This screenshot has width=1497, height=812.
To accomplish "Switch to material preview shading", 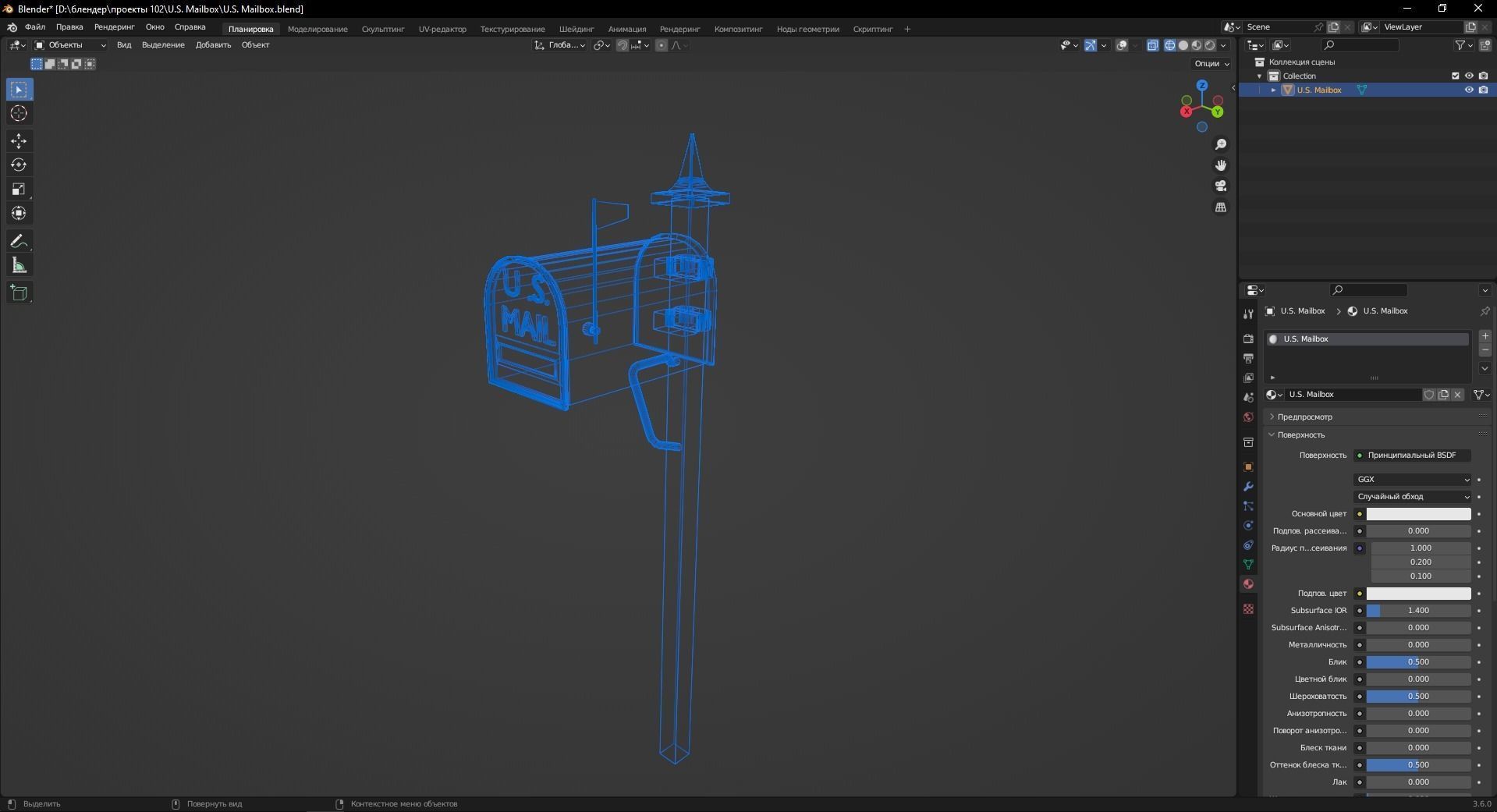I will click(x=1197, y=45).
